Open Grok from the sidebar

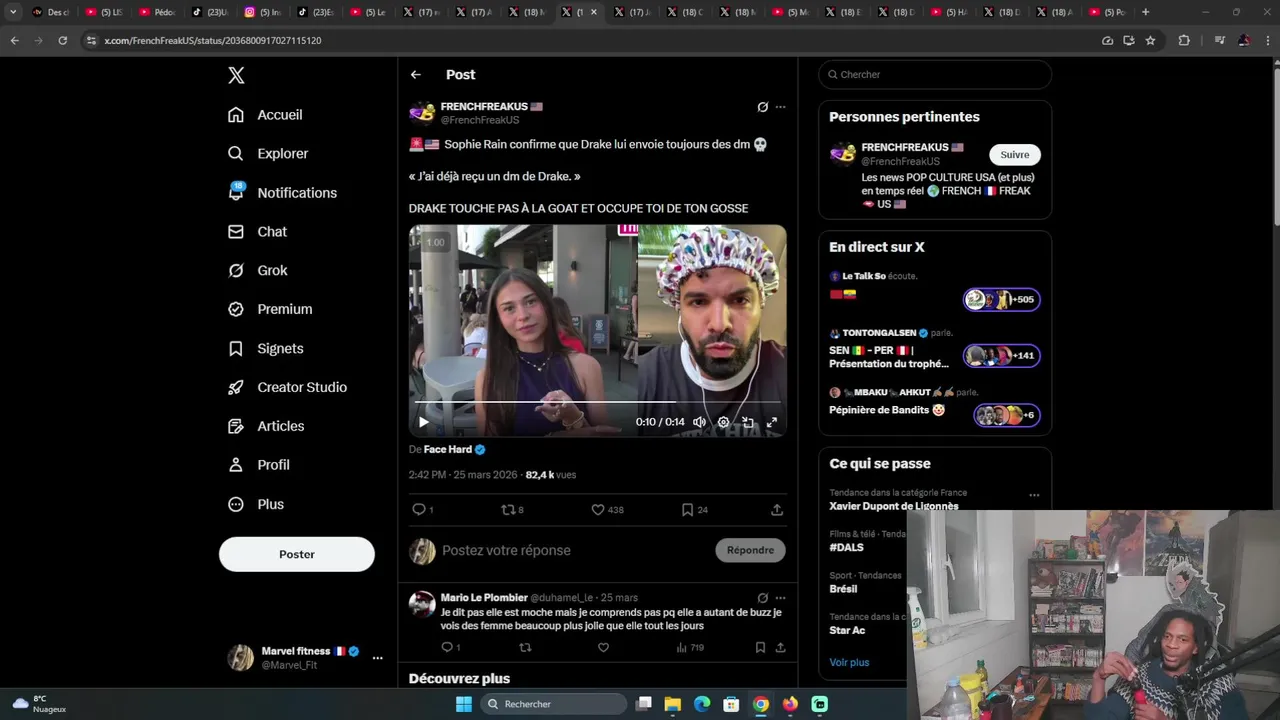(x=257, y=271)
